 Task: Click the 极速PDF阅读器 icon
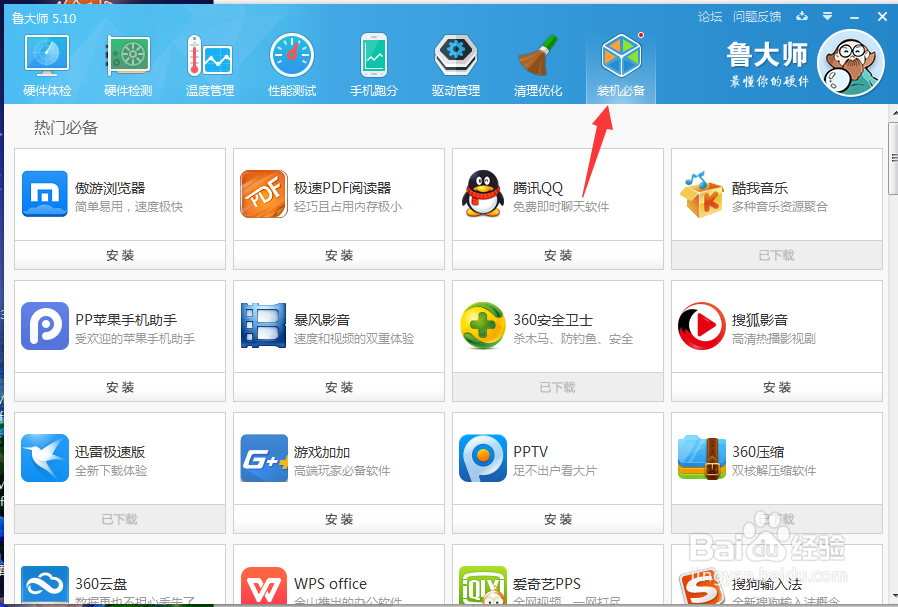pos(264,194)
